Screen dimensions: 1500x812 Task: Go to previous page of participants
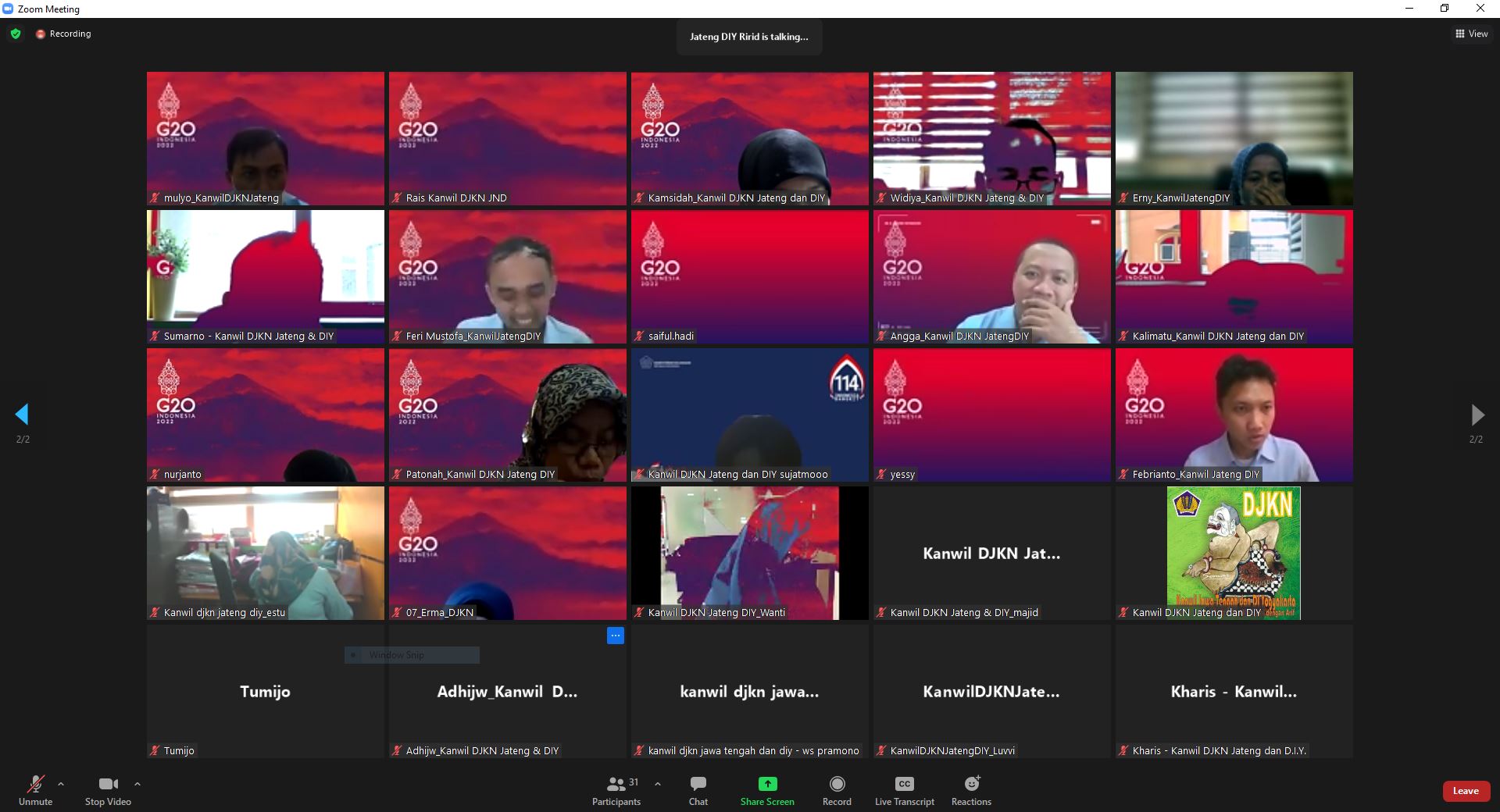pyautogui.click(x=22, y=414)
